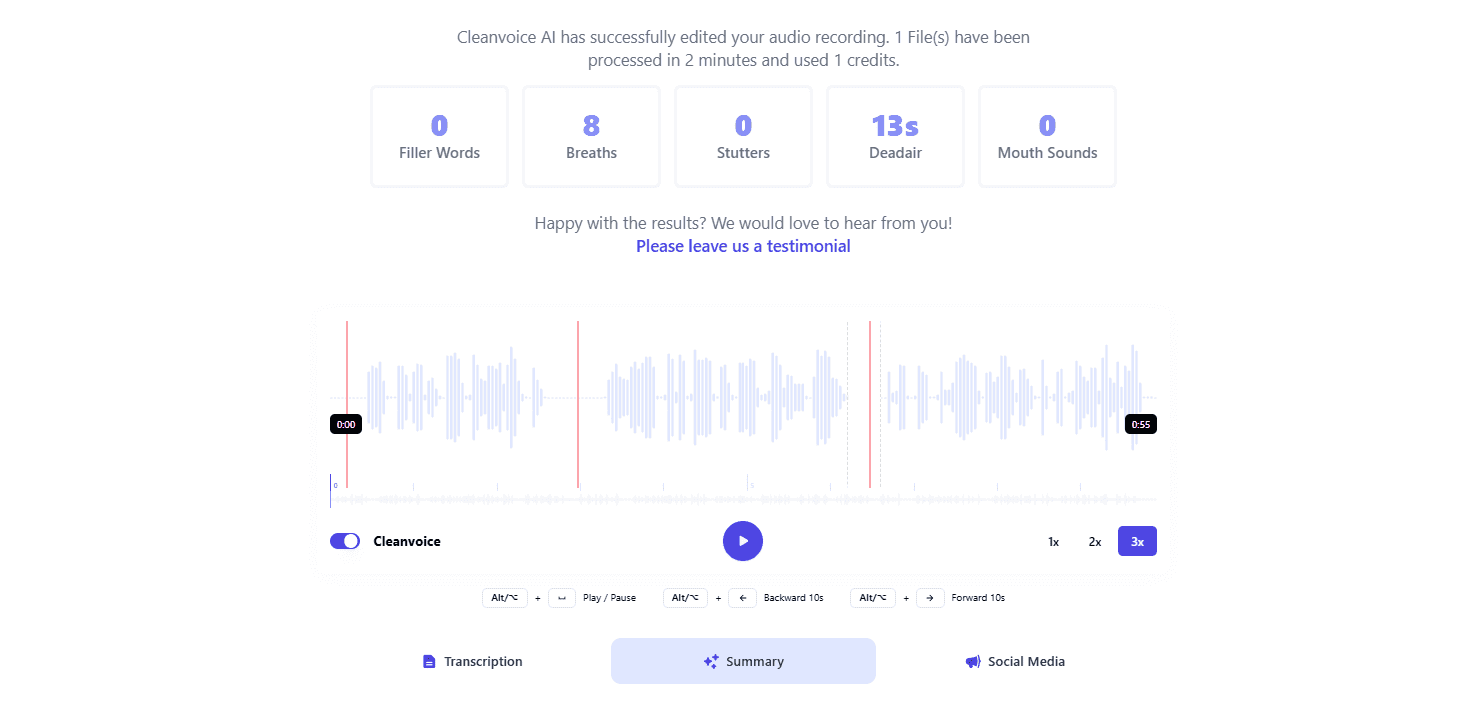Image resolution: width=1469 pixels, height=716 pixels.
Task: Open the Transcription tab
Action: coord(472,661)
